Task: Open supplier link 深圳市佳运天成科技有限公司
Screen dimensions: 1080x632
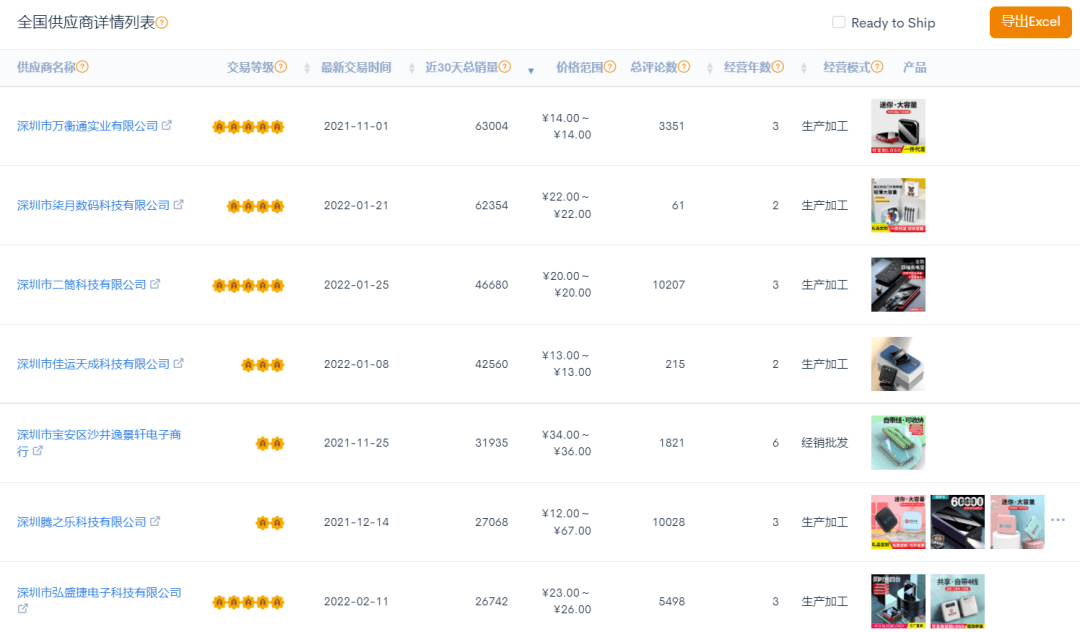Action: [93, 364]
